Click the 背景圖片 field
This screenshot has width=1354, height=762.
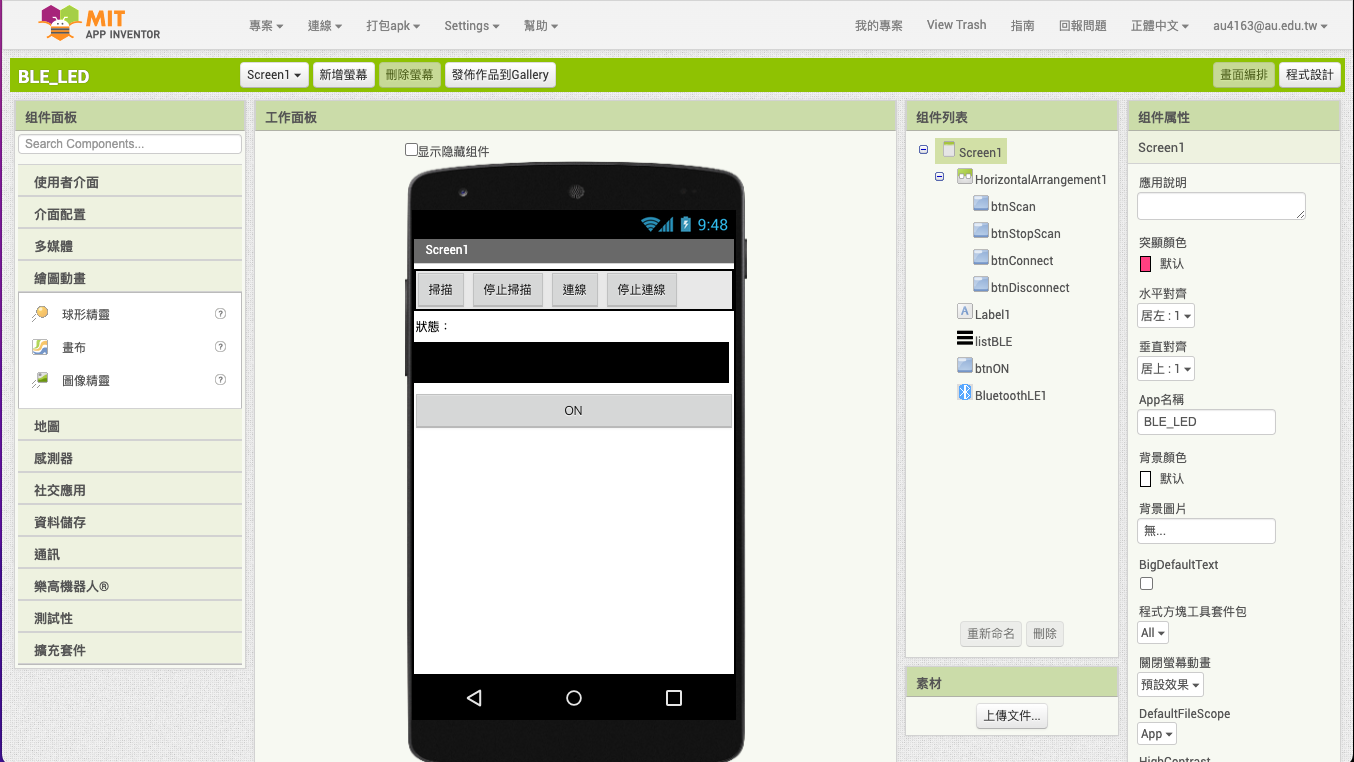1207,531
